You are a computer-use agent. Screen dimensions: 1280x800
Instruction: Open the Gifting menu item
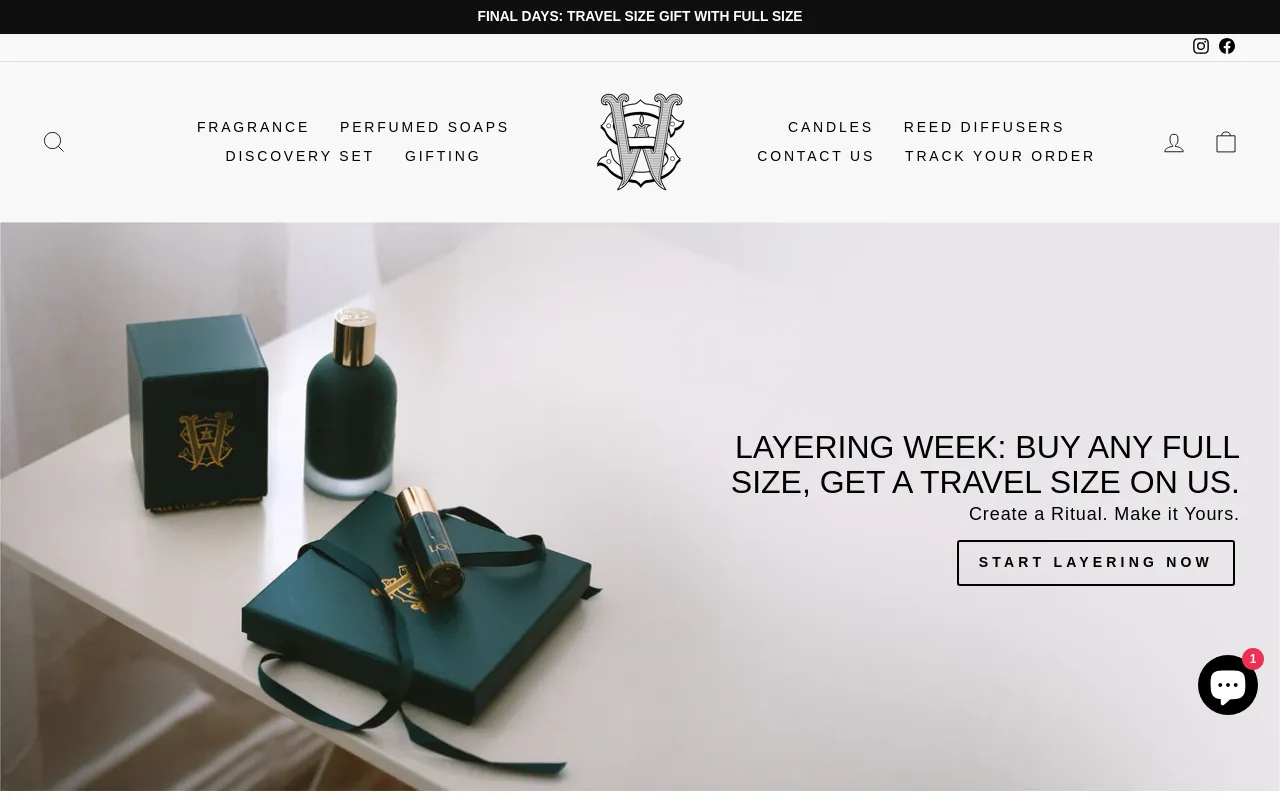(x=443, y=156)
